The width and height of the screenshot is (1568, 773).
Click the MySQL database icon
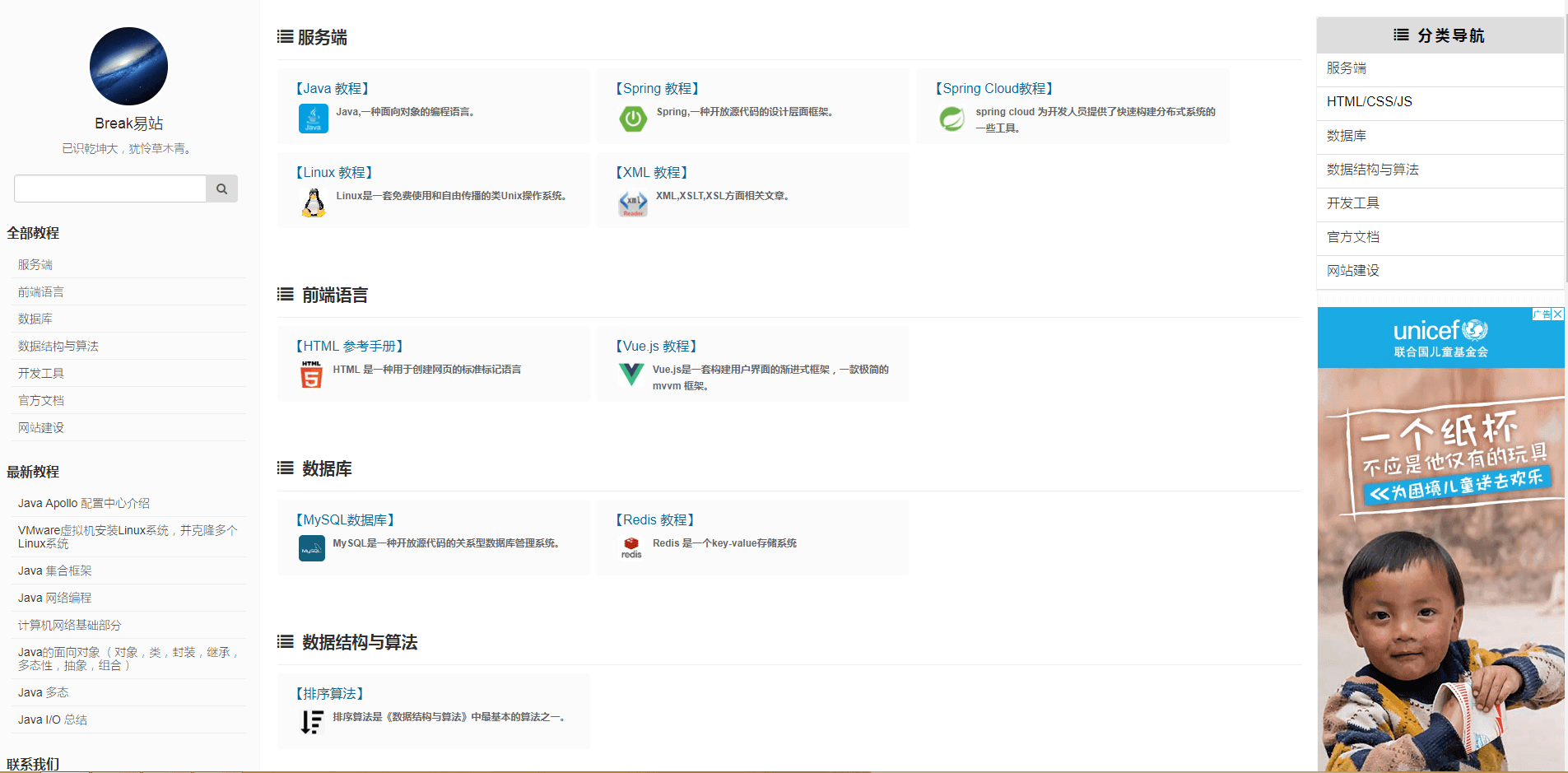pos(311,548)
